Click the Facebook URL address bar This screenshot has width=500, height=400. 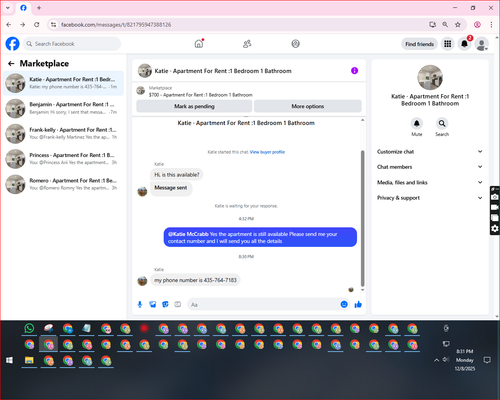(x=240, y=25)
